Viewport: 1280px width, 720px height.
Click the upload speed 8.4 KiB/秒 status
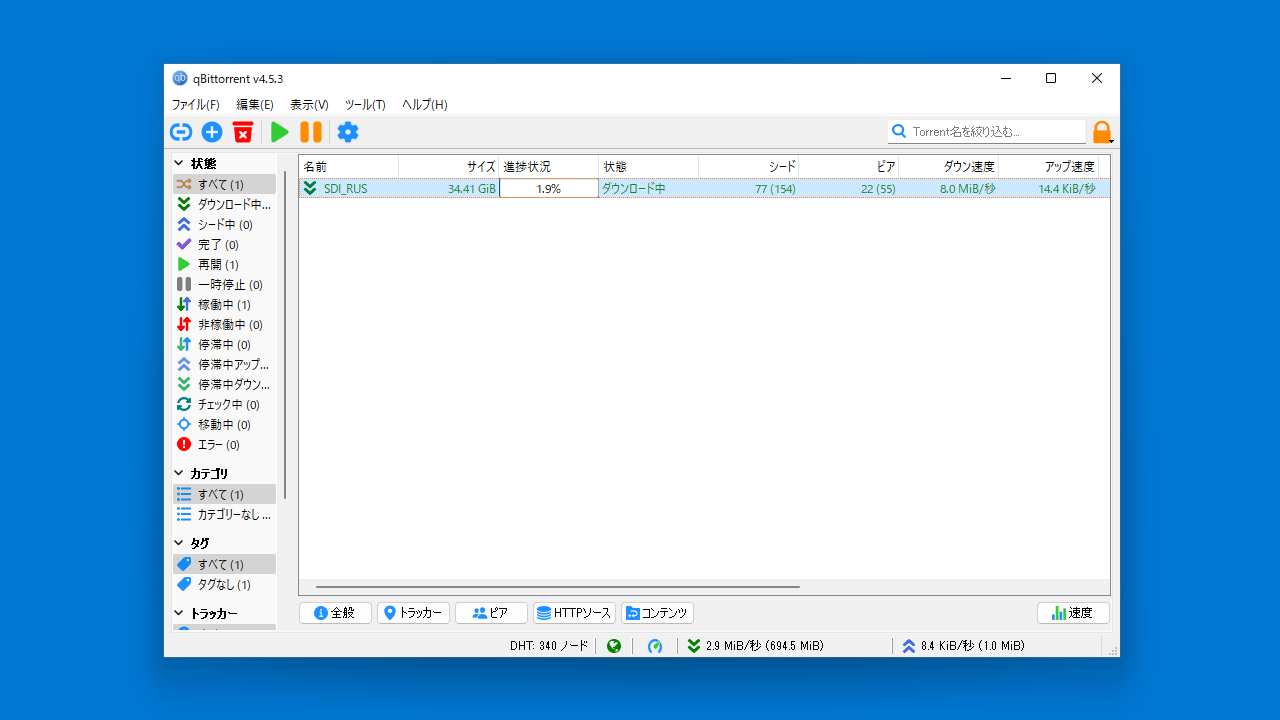coord(964,646)
